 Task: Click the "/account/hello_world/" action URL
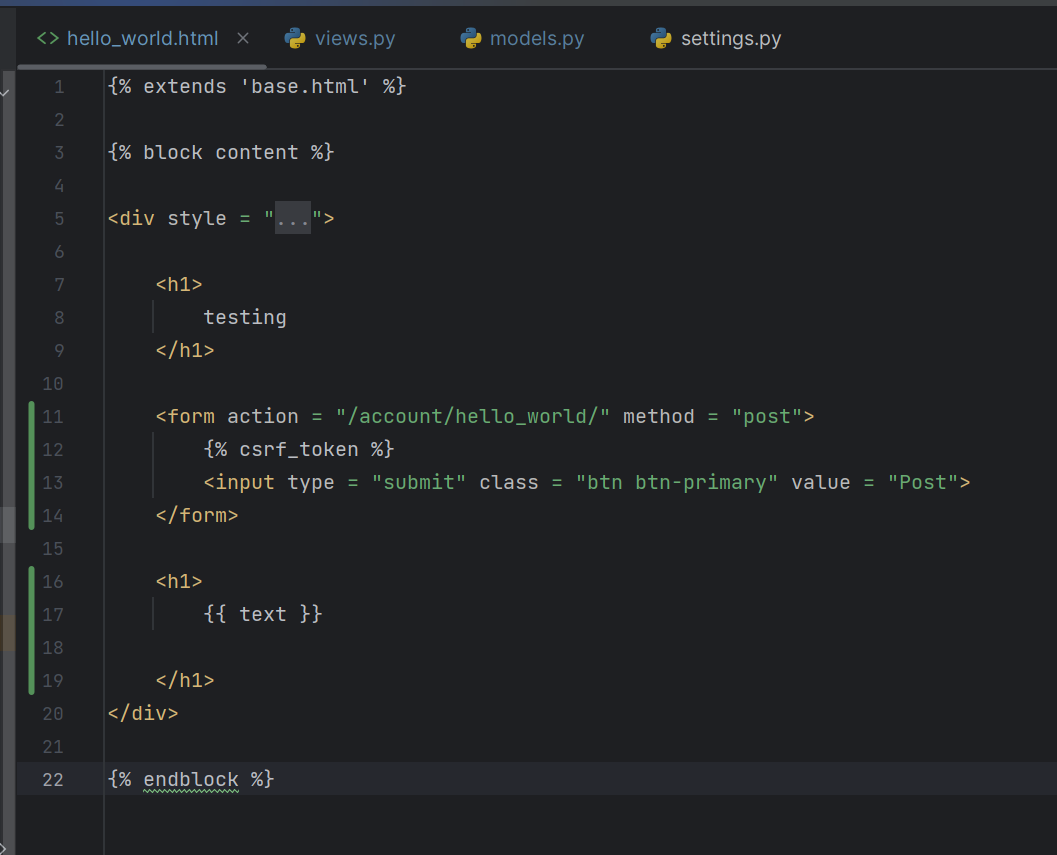point(473,416)
